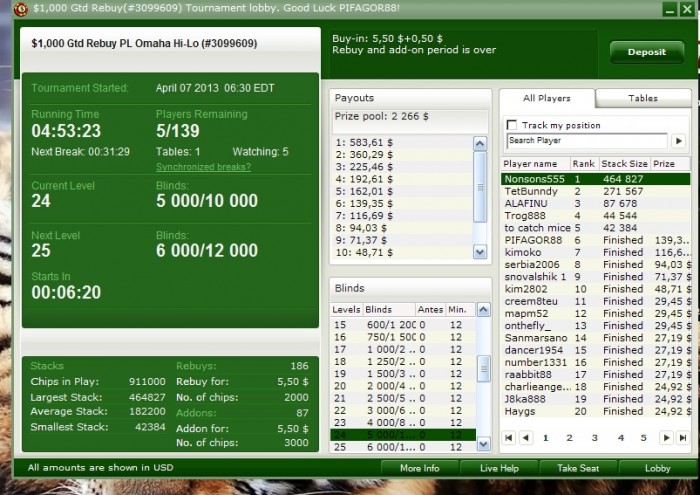The width and height of the screenshot is (700, 495).
Task: Click Blinds list scroll down arrow
Action: tap(484, 444)
